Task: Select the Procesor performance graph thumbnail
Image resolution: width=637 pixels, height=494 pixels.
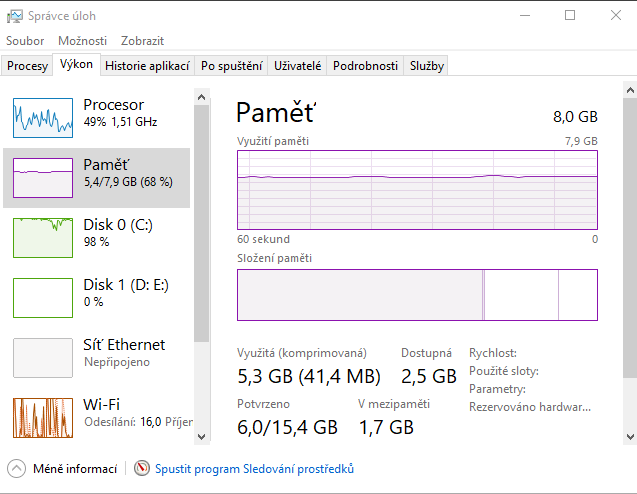Action: [x=43, y=117]
